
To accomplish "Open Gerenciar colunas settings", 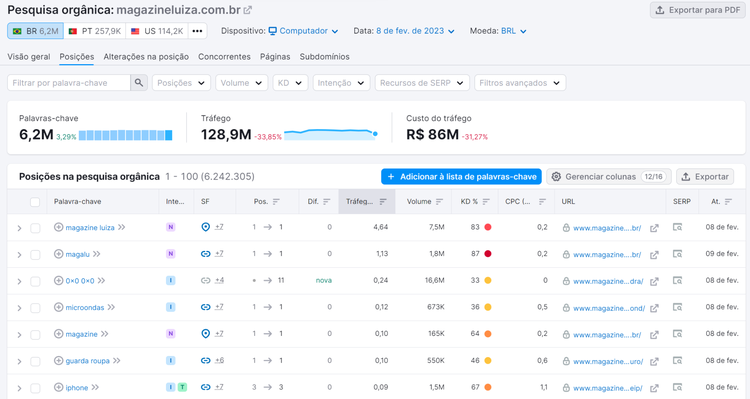I will pyautogui.click(x=608, y=177).
